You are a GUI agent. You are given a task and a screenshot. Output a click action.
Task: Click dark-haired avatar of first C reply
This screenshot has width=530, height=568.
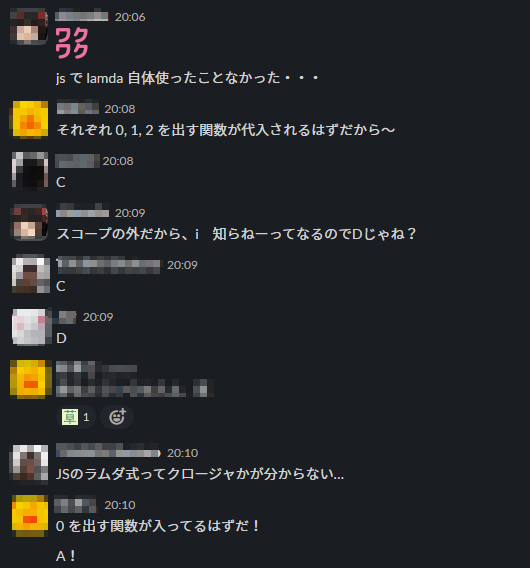[x=30, y=171]
